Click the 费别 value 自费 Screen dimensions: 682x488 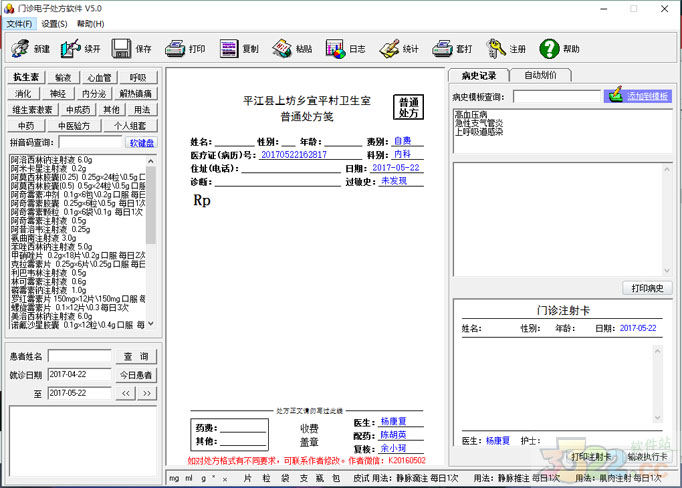click(402, 141)
